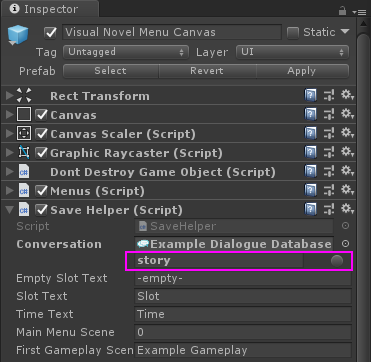Screen dimensions: 371x362
Task: Open Menus script gear menu
Action: [x=347, y=191]
